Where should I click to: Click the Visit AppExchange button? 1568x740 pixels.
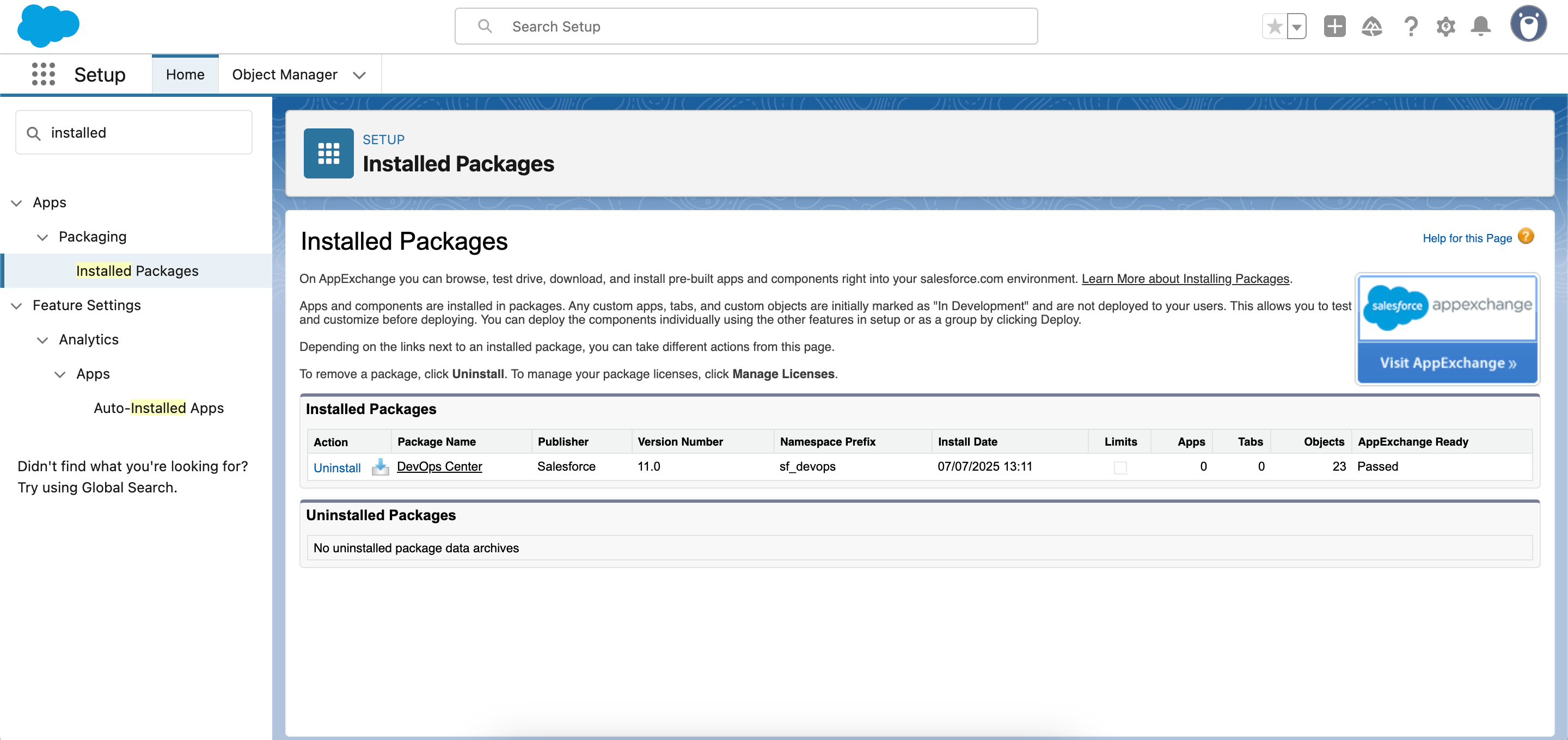[1447, 363]
